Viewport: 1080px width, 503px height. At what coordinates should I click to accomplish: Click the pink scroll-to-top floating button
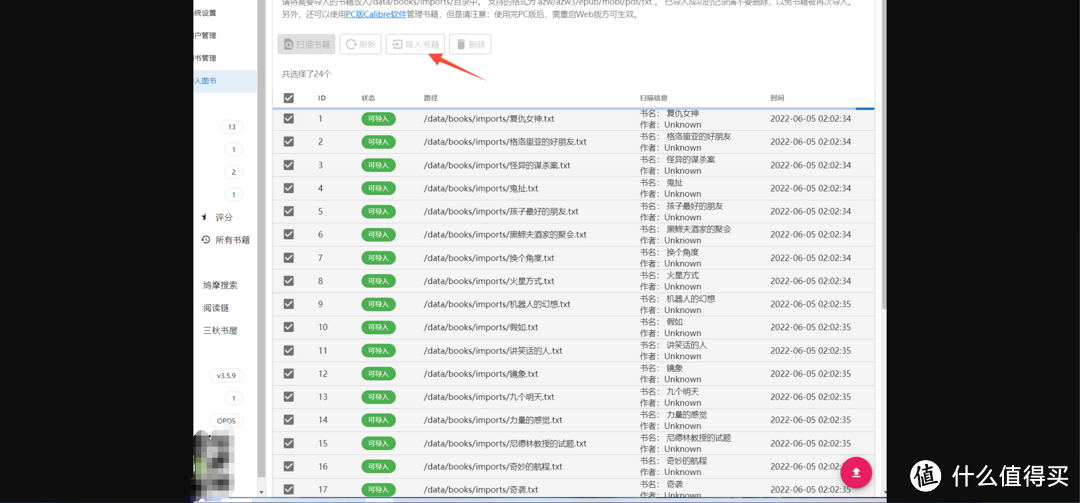(856, 472)
